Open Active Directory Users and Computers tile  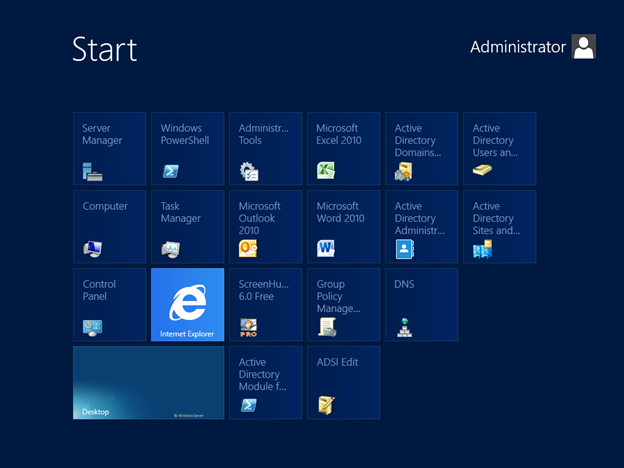point(499,149)
